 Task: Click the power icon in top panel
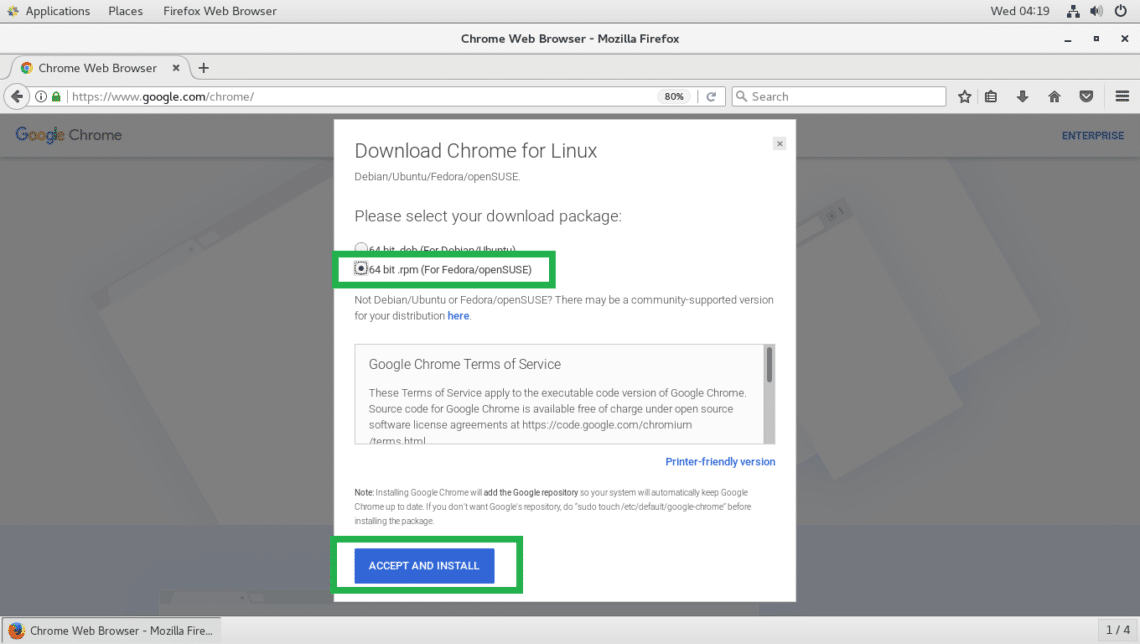pyautogui.click(x=1120, y=11)
